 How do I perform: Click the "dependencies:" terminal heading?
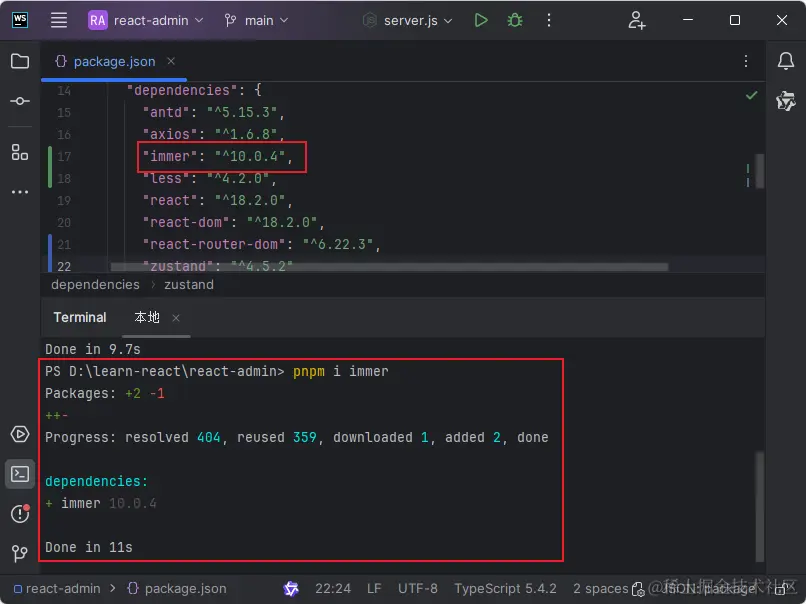click(x=96, y=482)
